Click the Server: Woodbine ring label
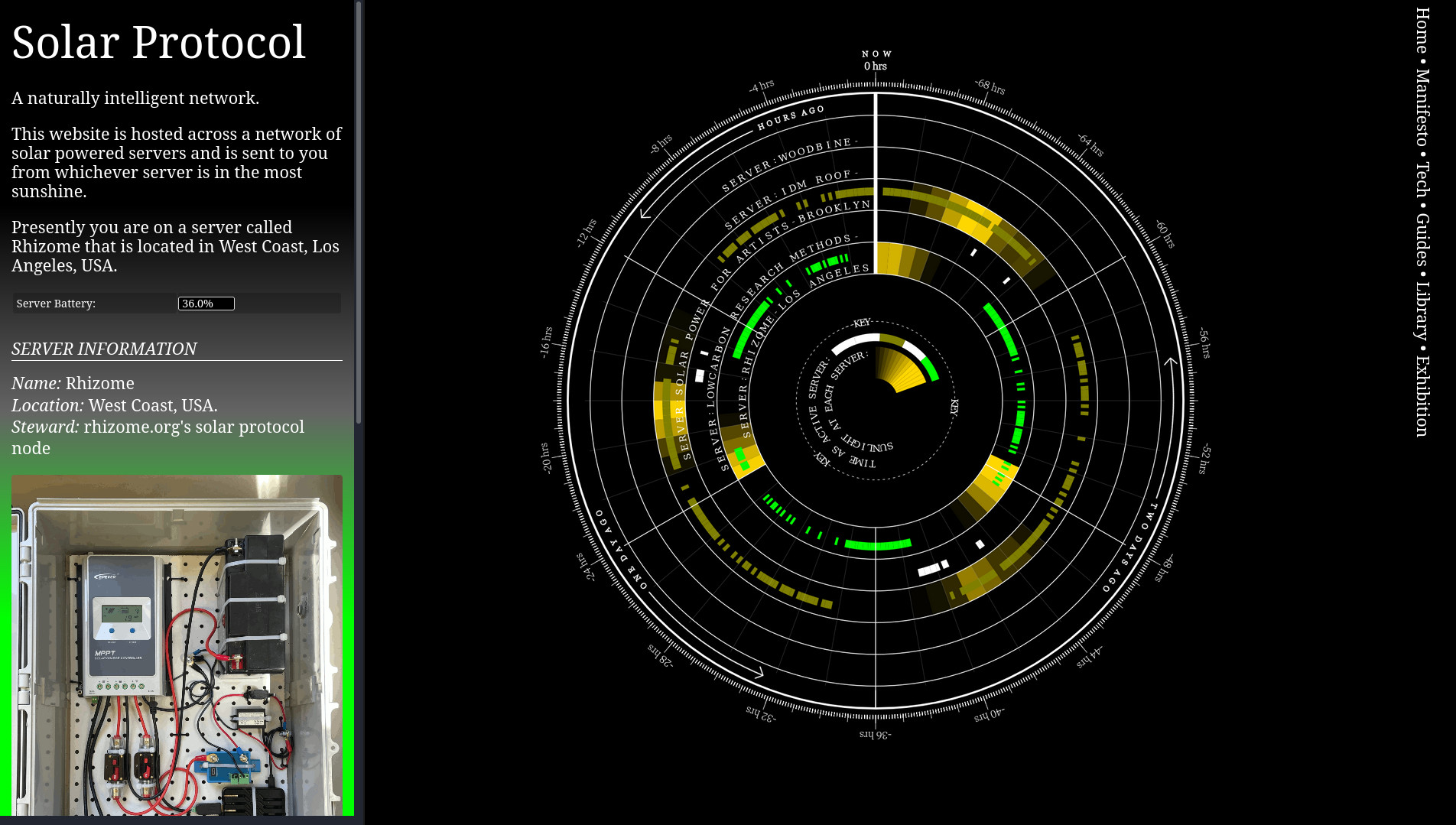1456x825 pixels. (x=789, y=163)
